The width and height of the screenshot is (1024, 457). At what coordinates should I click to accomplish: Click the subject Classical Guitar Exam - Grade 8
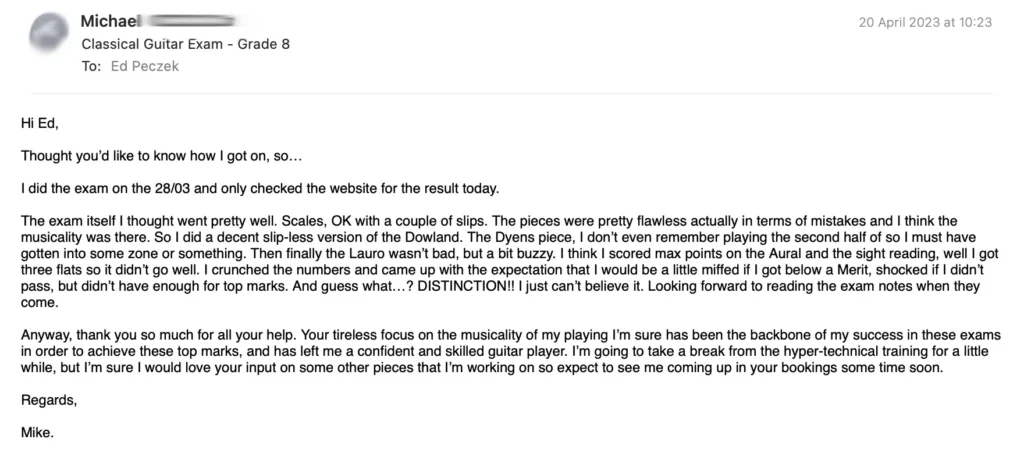click(185, 44)
